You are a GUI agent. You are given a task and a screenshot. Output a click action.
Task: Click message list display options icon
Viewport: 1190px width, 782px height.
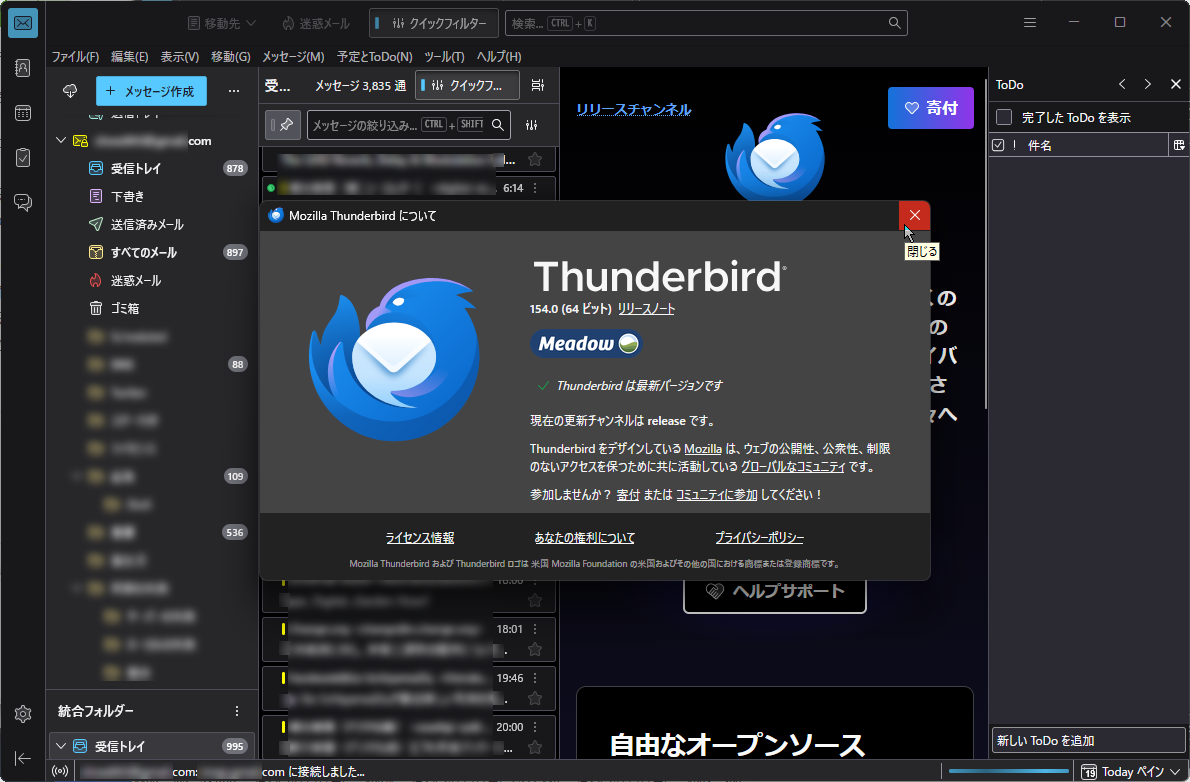coord(537,85)
